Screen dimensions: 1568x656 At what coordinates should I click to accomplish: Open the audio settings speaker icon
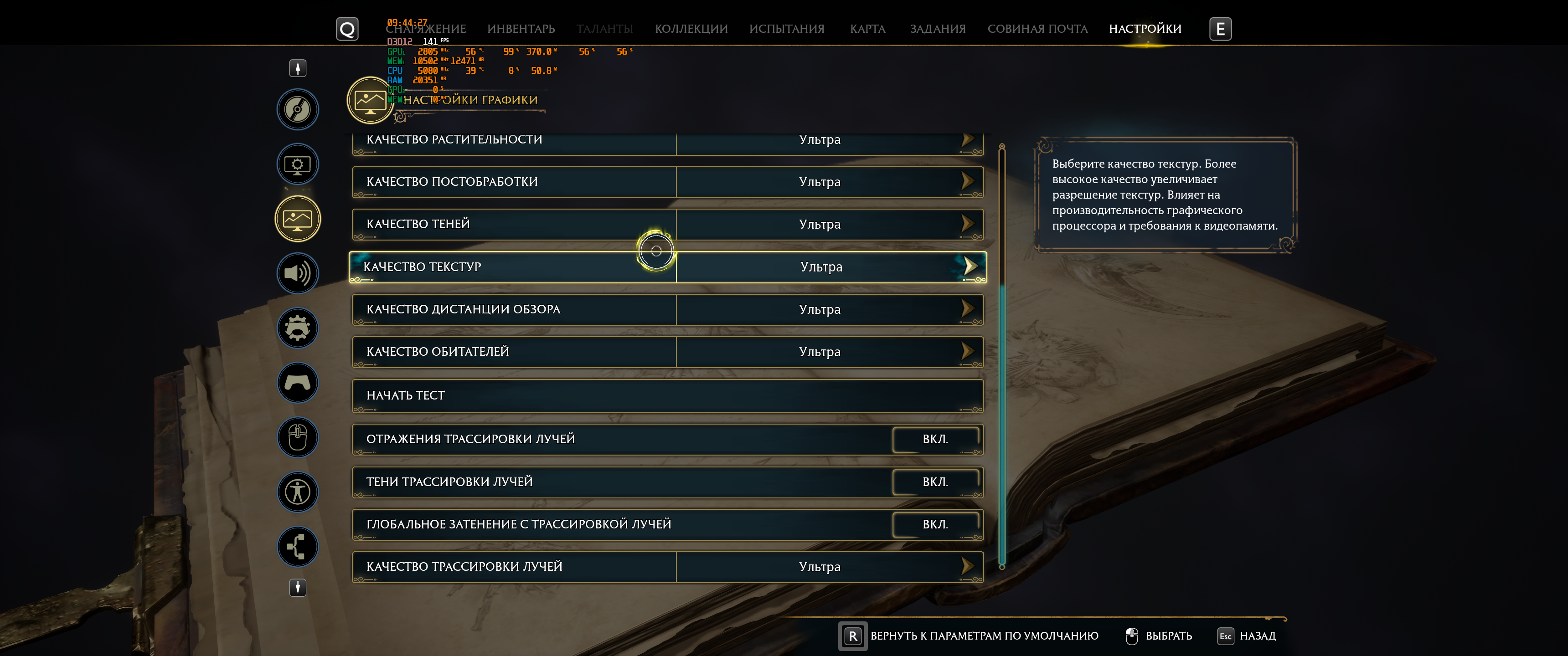coord(298,273)
